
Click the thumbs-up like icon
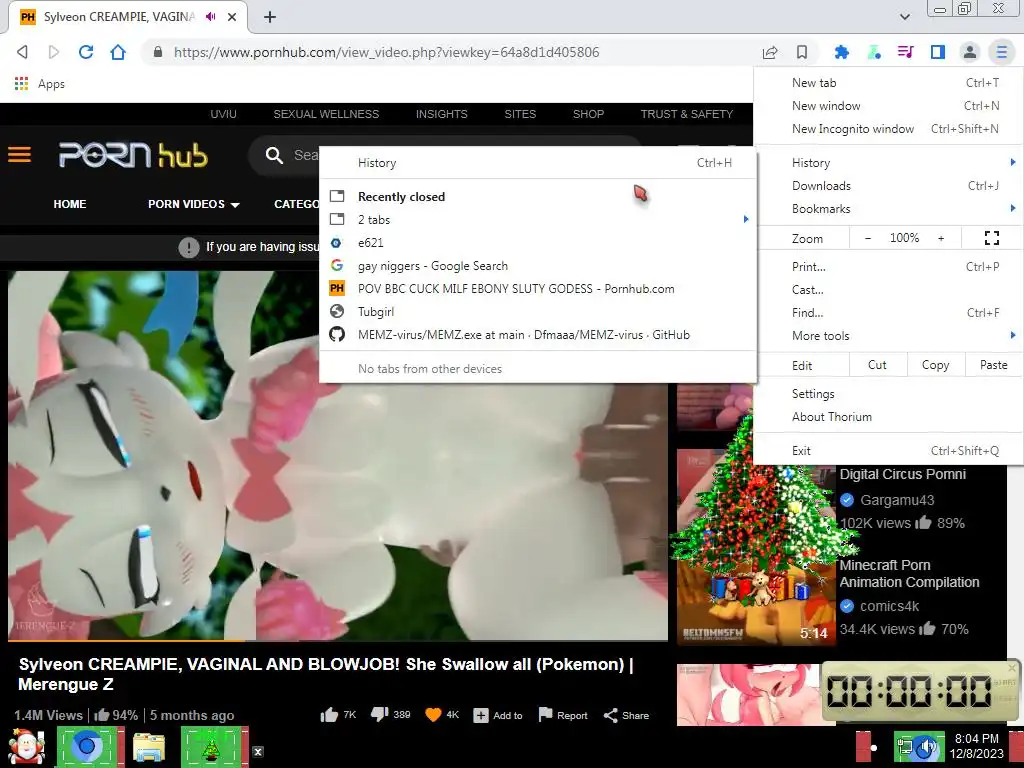click(x=329, y=715)
